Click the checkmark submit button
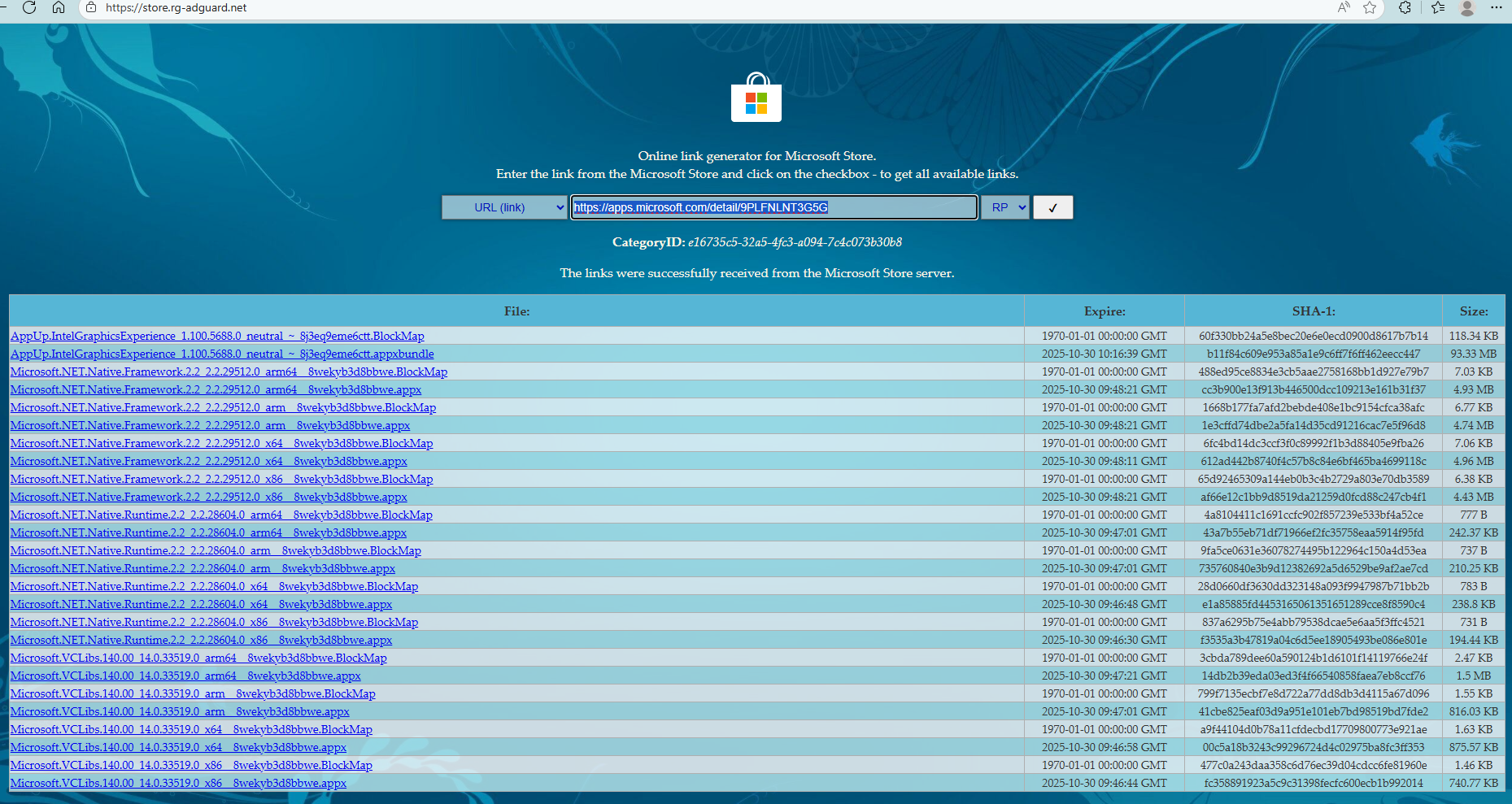The height and width of the screenshot is (804, 1512). (1053, 207)
